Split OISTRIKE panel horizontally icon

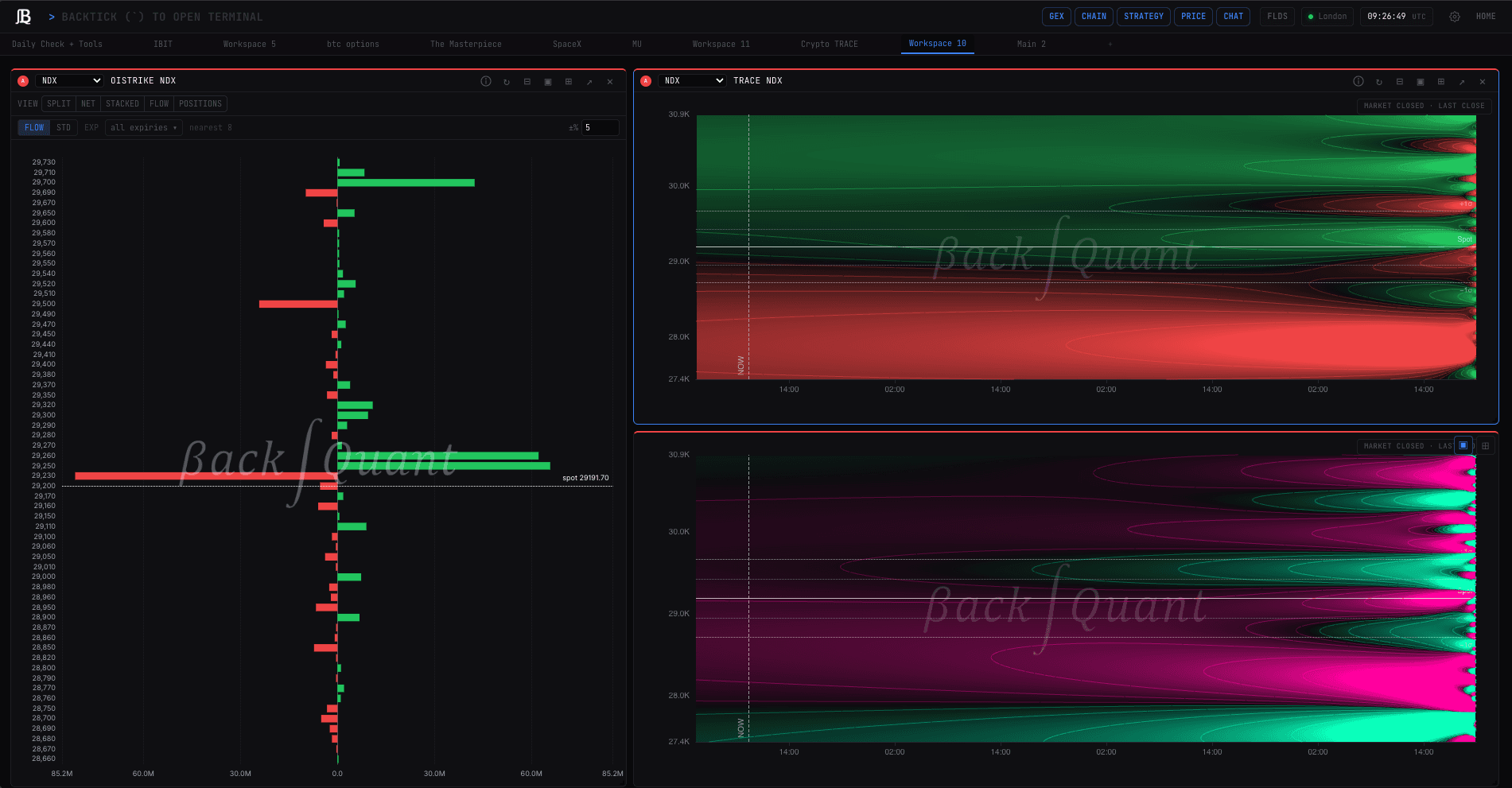coord(527,82)
